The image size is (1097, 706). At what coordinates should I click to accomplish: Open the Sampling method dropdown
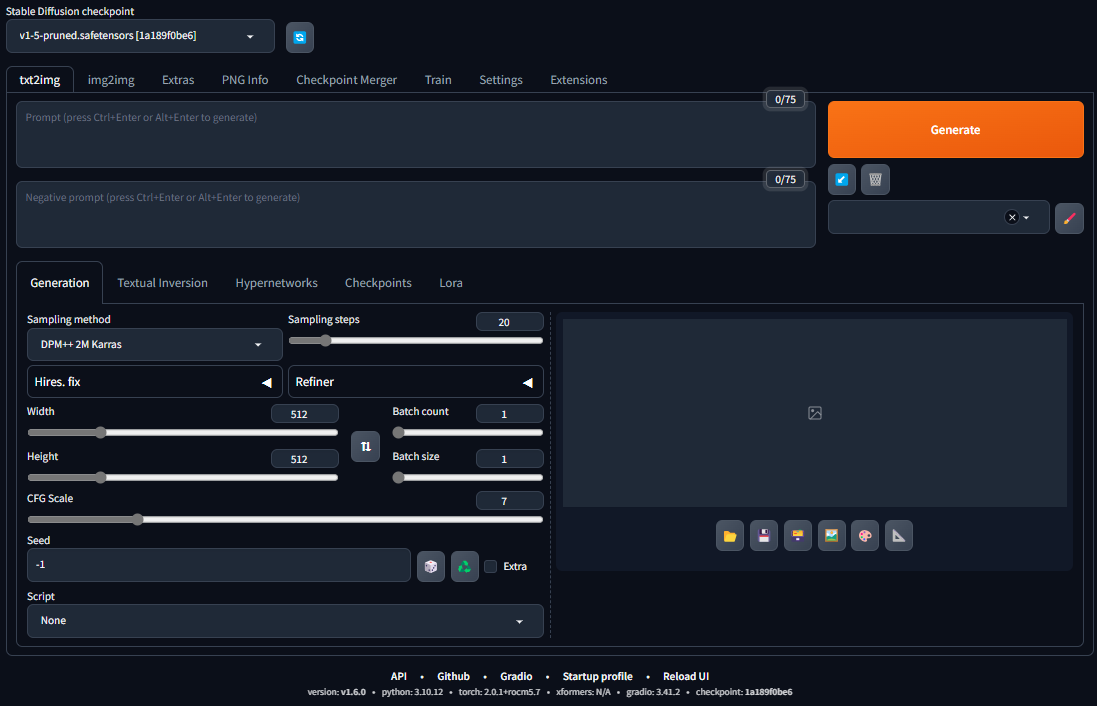(x=155, y=344)
